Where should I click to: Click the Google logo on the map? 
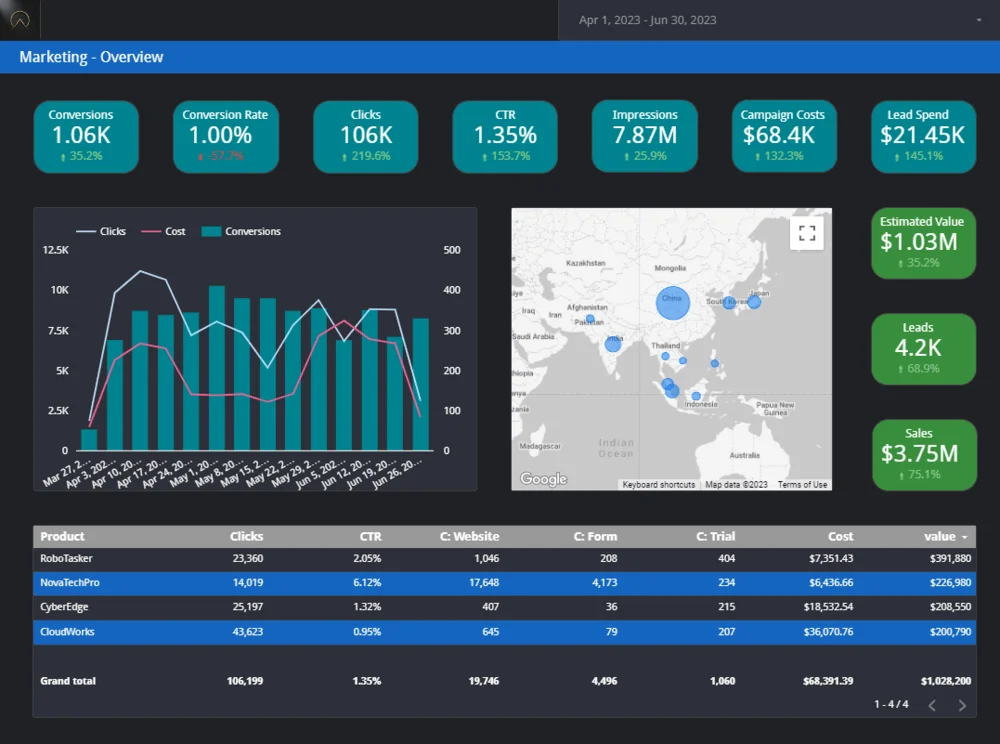[542, 479]
